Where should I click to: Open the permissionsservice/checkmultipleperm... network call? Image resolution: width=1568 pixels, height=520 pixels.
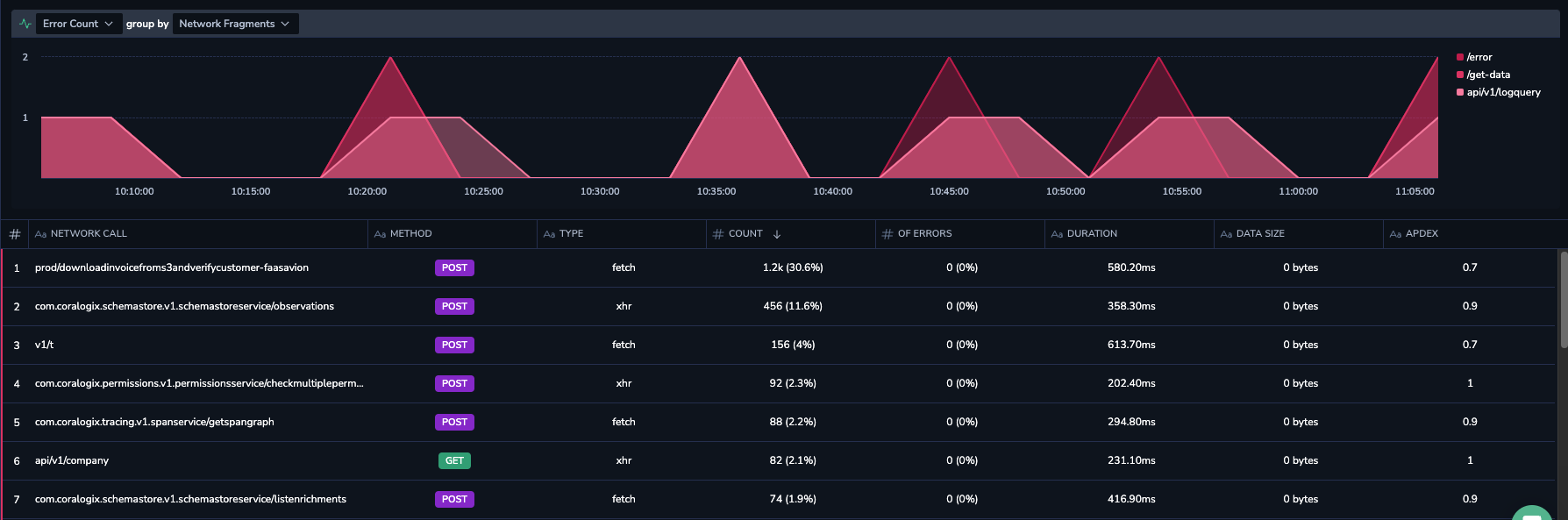(x=199, y=383)
